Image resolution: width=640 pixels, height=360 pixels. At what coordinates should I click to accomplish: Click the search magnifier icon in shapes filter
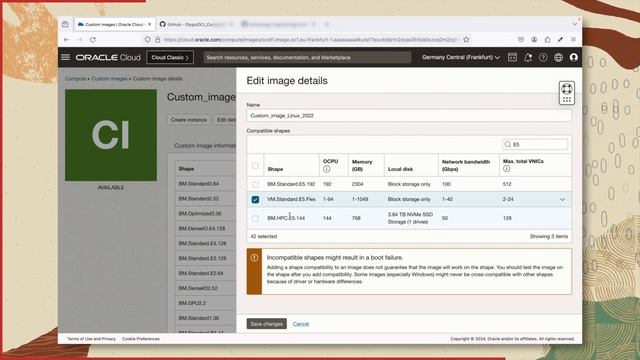[x=508, y=144]
